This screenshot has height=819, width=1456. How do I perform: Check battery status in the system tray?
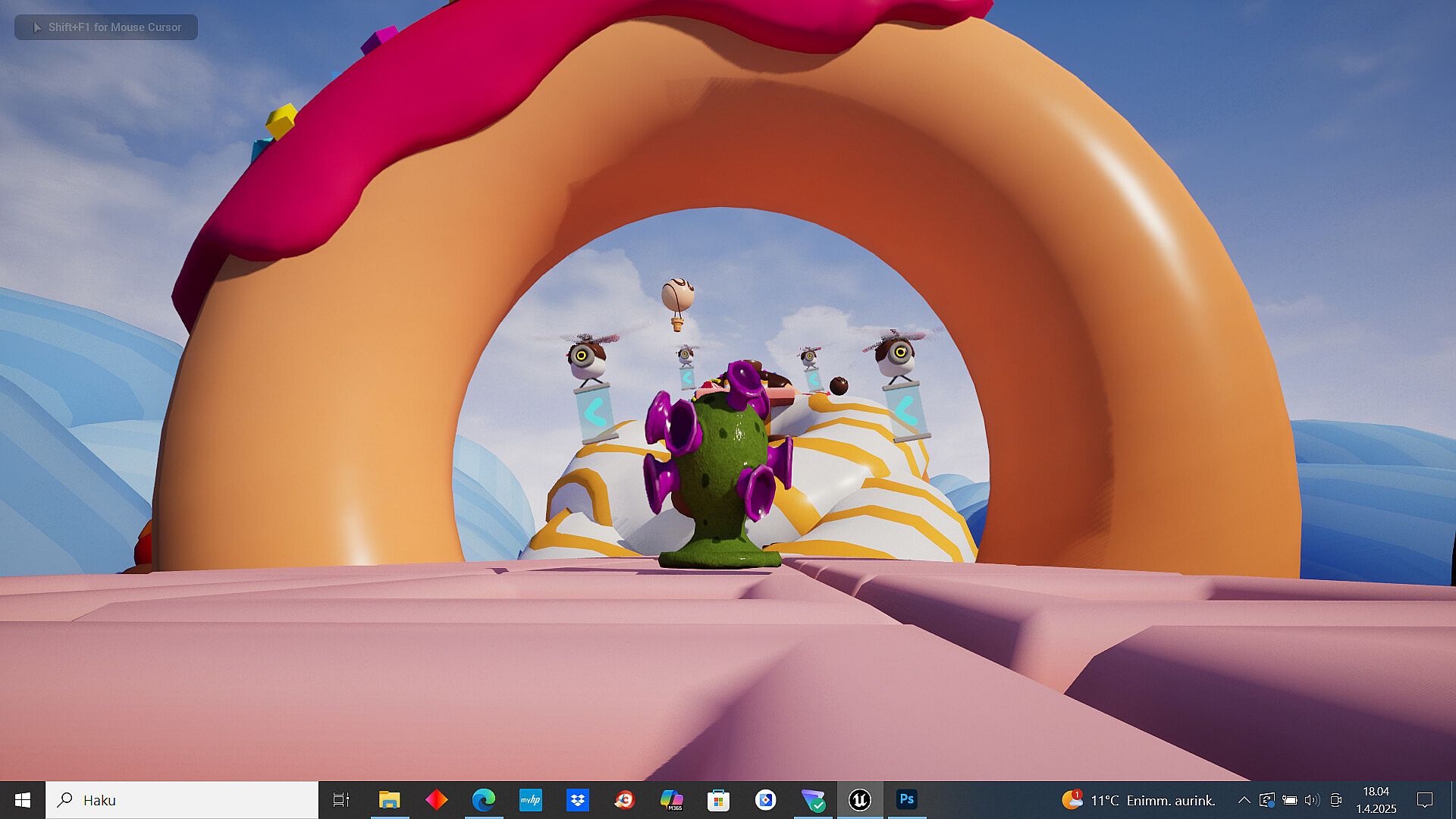point(1289,800)
